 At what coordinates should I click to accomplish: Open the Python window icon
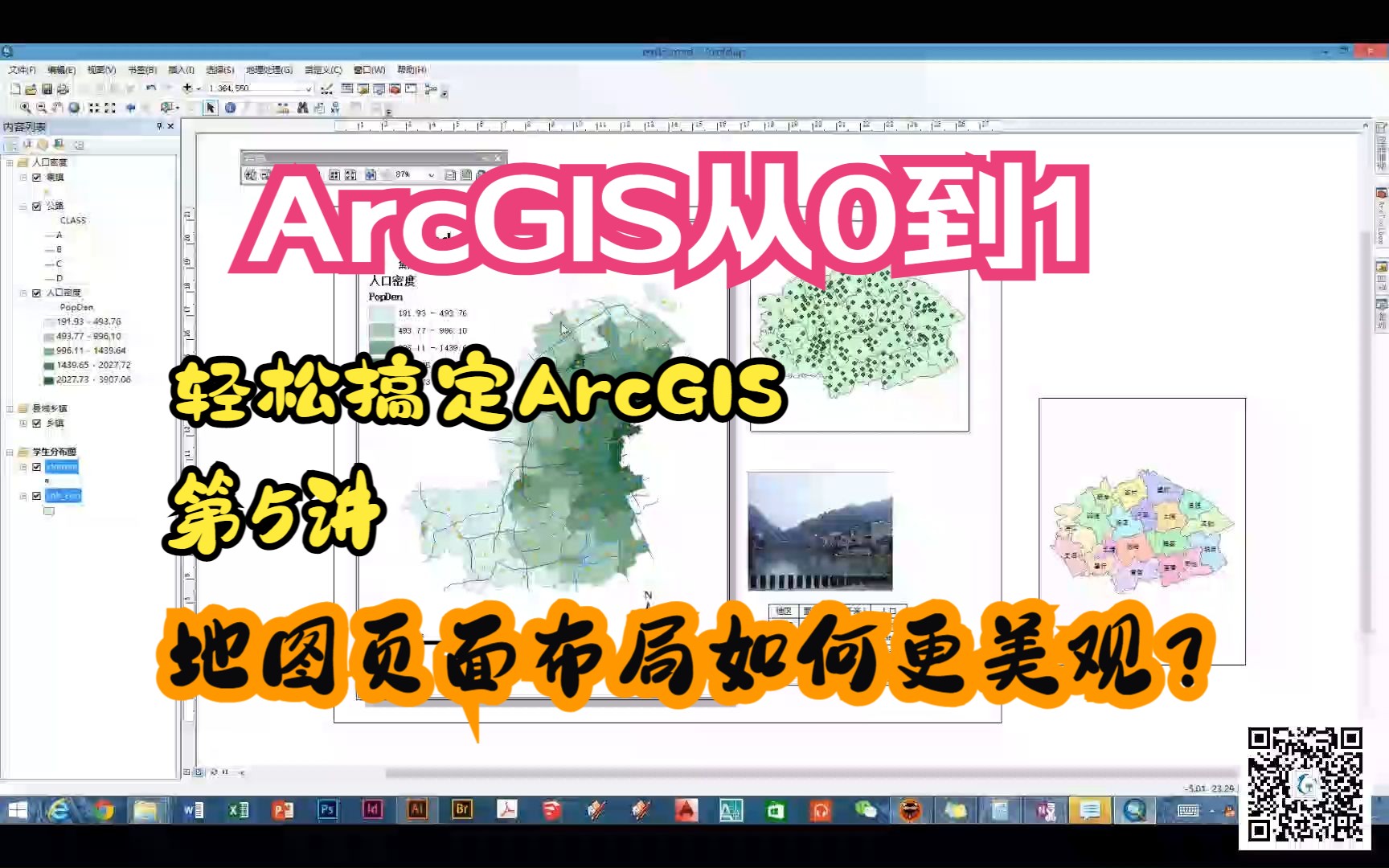pos(411,88)
